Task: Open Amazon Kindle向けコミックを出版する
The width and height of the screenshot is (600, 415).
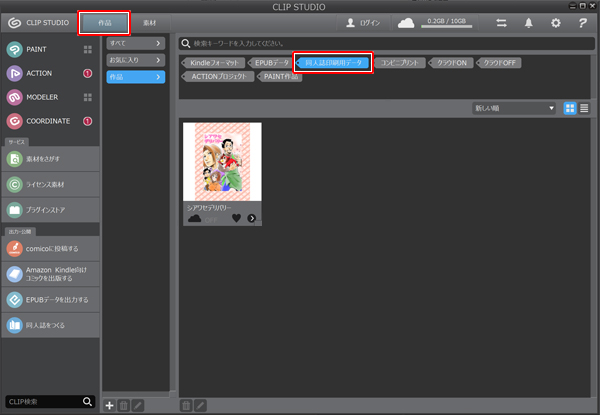Action: (51, 274)
